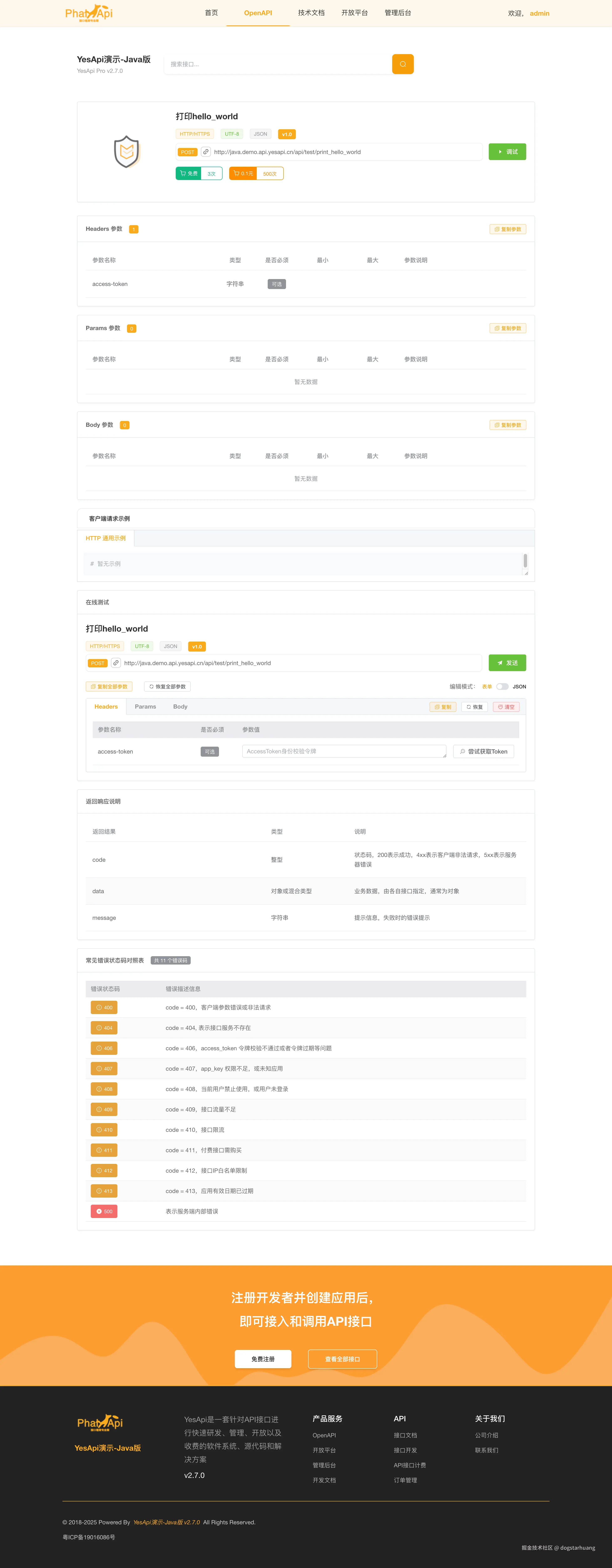
Task: Click the PhalApi logo in the top header
Action: click(x=89, y=13)
